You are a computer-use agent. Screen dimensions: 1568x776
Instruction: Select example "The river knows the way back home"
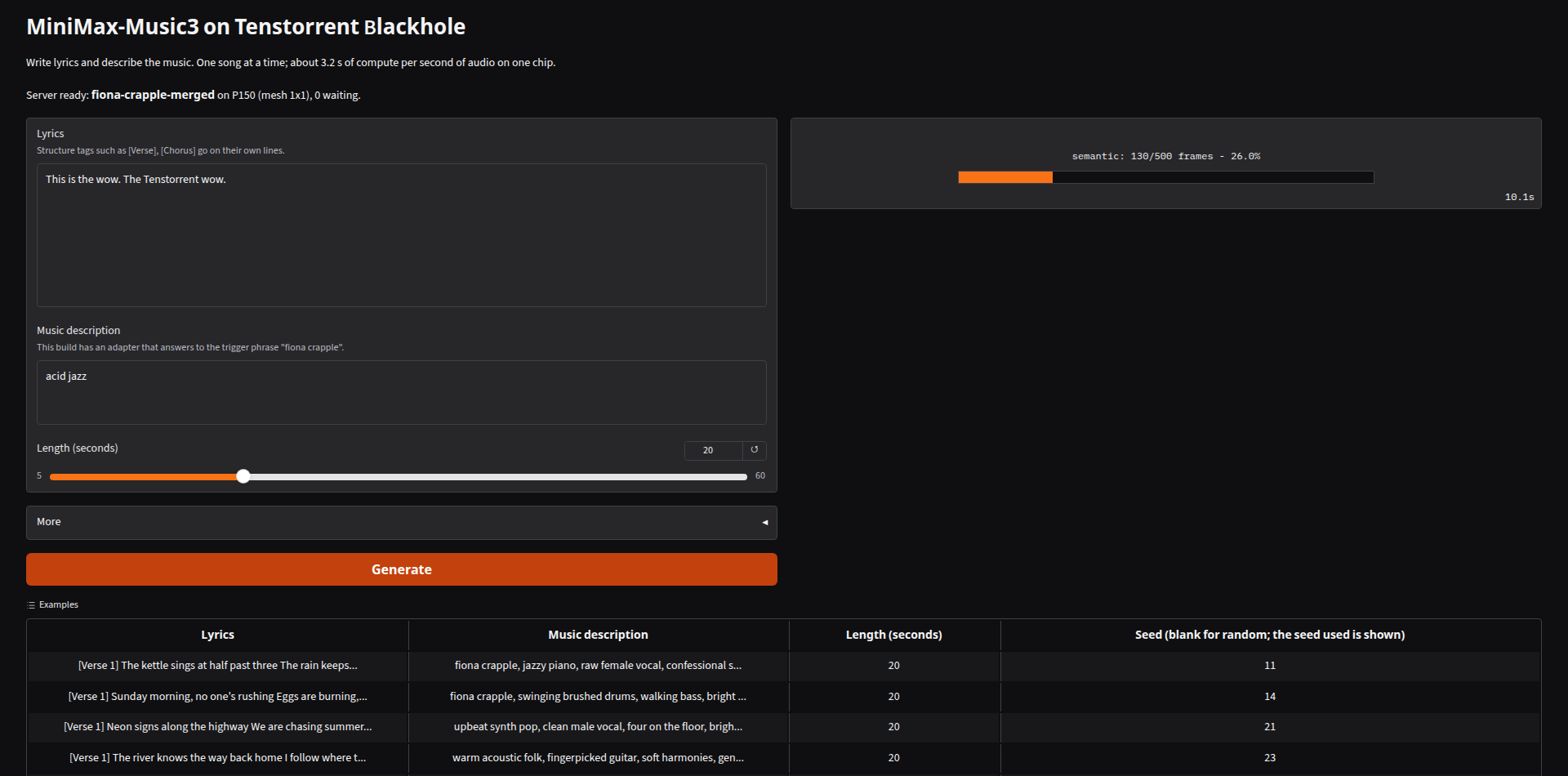tap(218, 758)
